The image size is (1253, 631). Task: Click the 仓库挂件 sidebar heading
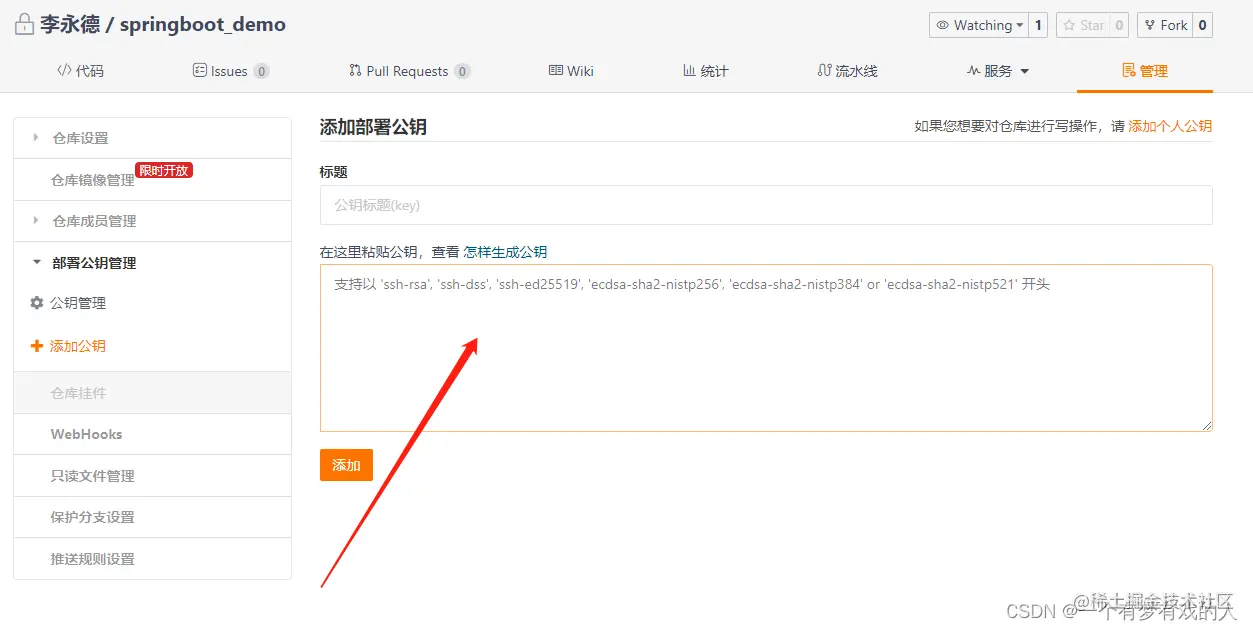(x=79, y=393)
